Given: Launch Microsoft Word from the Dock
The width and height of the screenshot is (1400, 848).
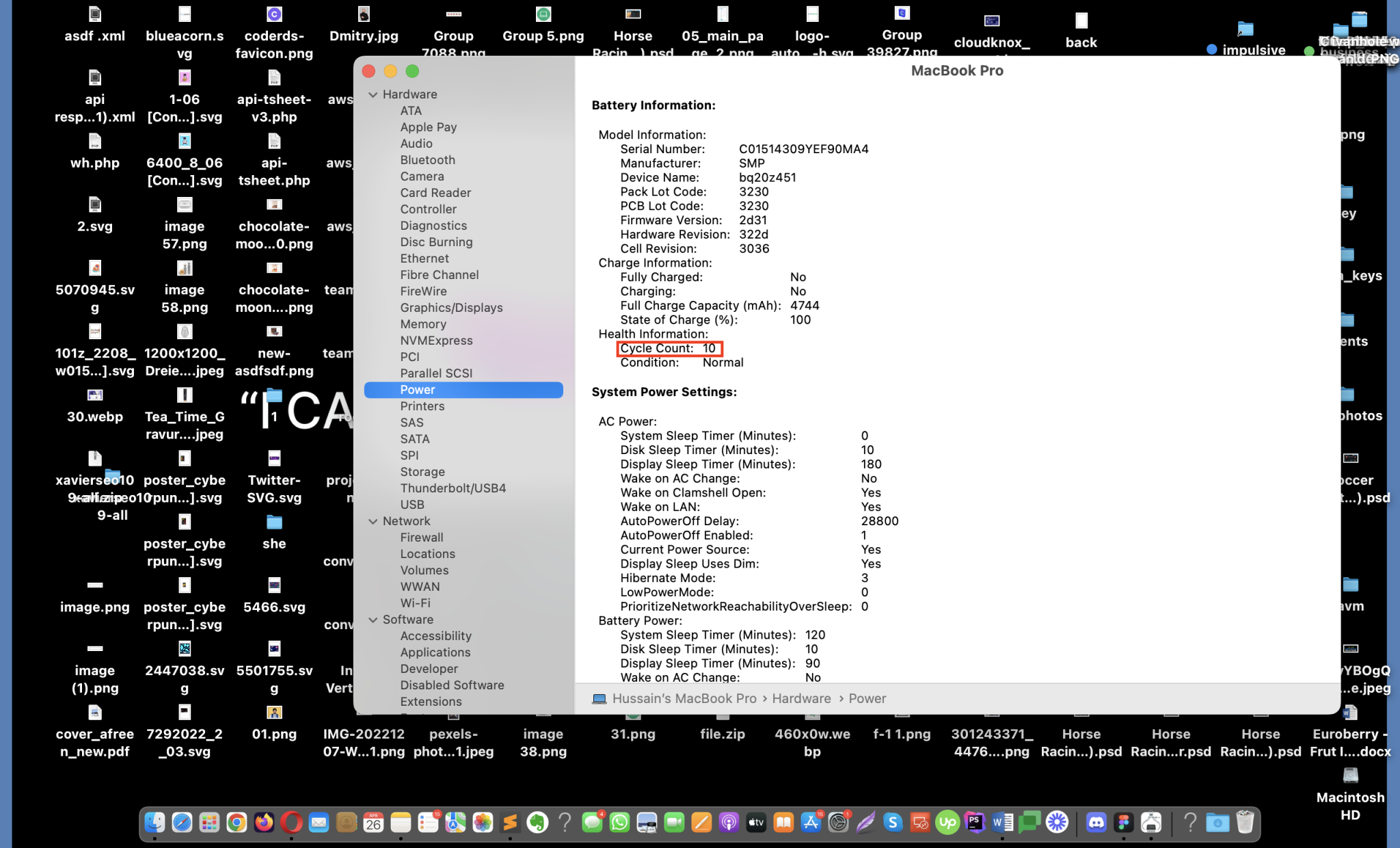Looking at the screenshot, I should tap(1002, 823).
